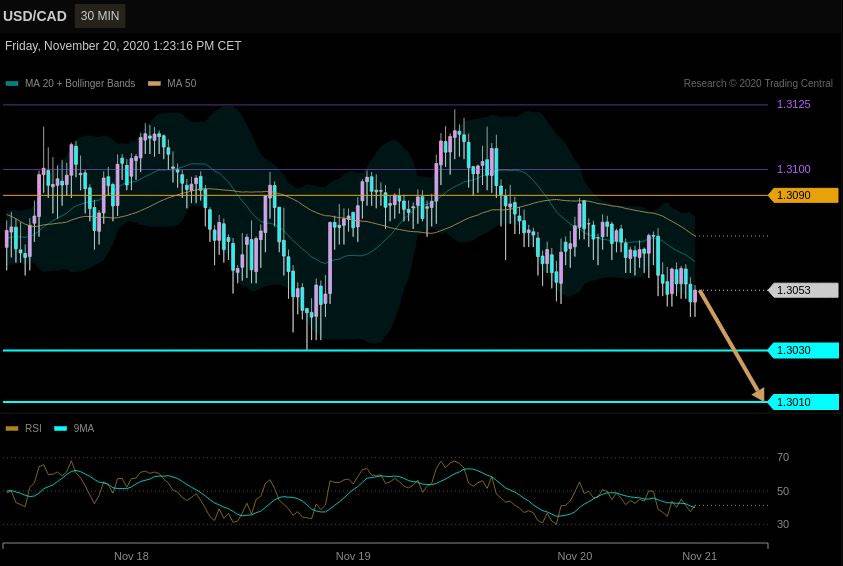Click the 'MA 20 + Bollinger Bands' legend label
The width and height of the screenshot is (843, 566).
tap(80, 83)
